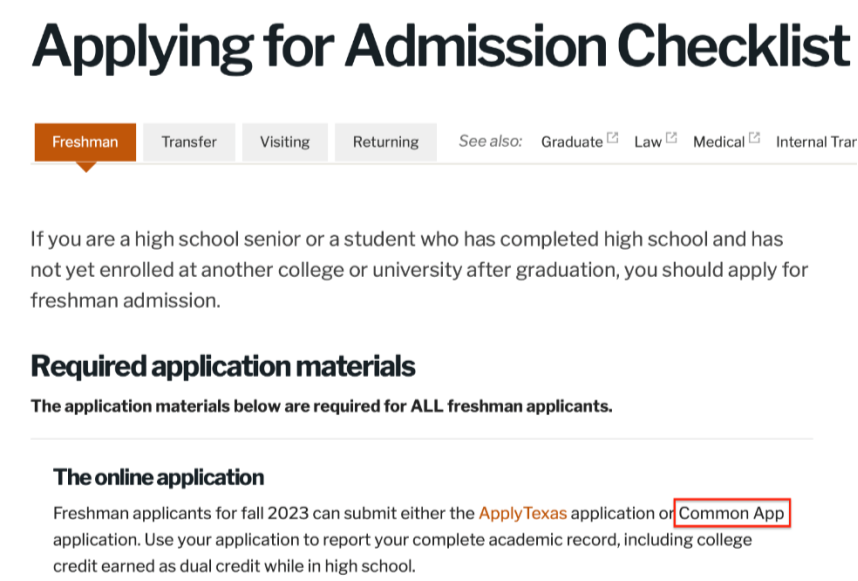858x581 pixels.
Task: Click the Applying for Admission Checklist title
Action: pos(440,45)
